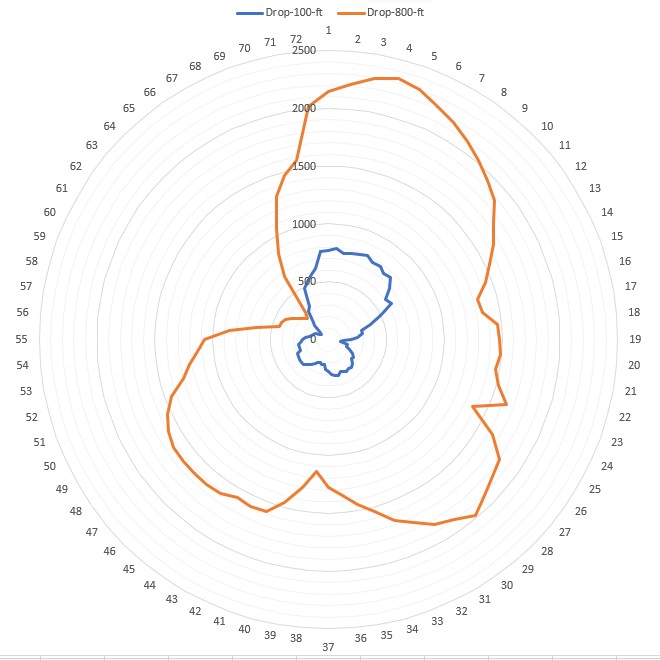Select category label 28 on the radar axis
The image size is (660, 660).
547,552
